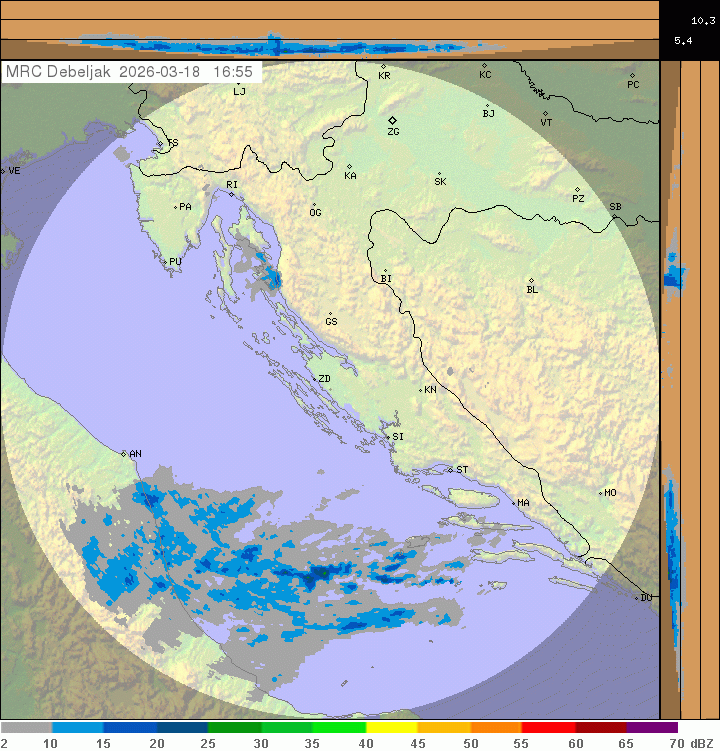Screen dimensions: 720x751
Task: Select the red 55–60 dBZ legend color
Action: click(548, 728)
